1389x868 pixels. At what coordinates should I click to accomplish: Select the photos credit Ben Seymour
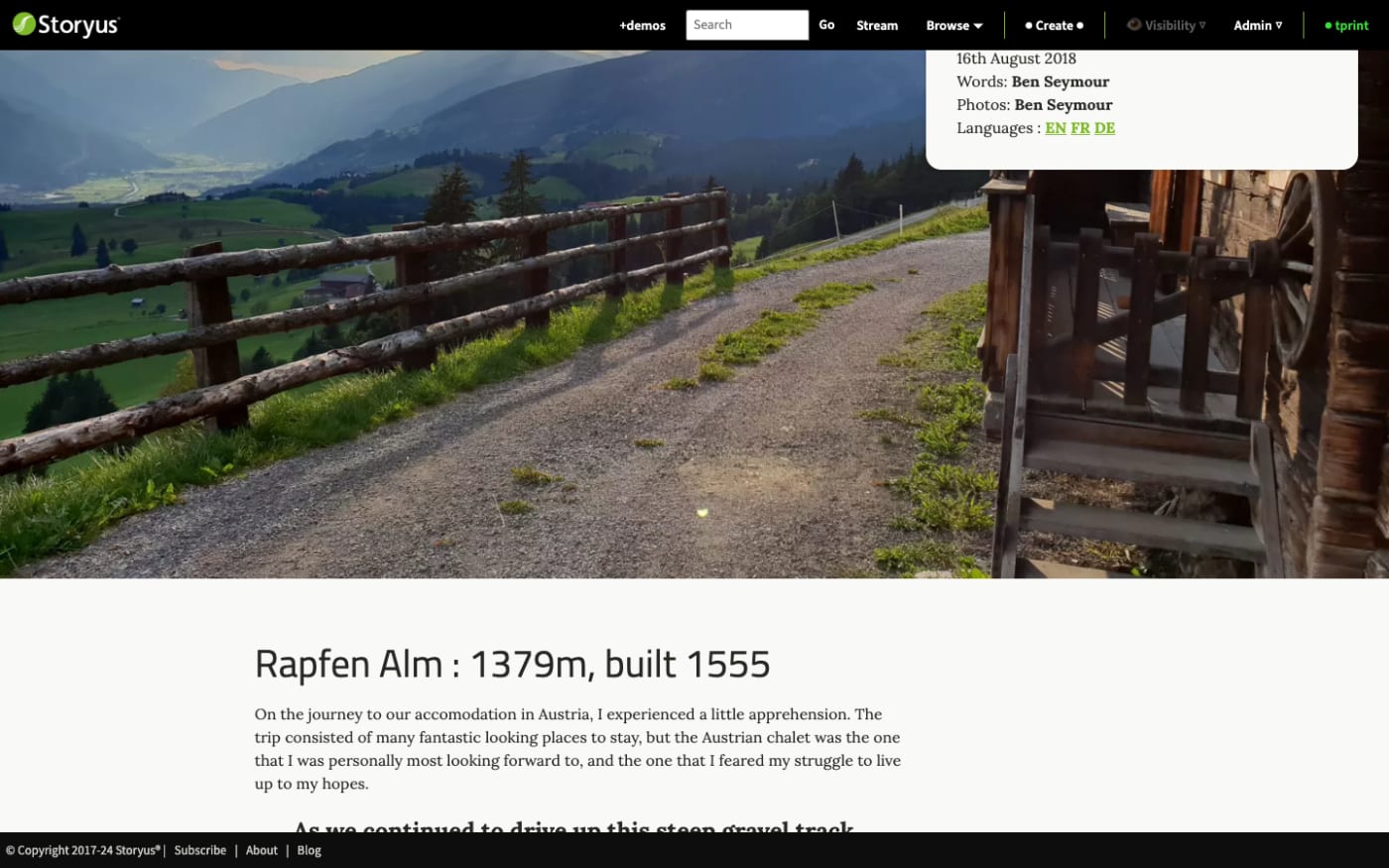click(x=1063, y=104)
